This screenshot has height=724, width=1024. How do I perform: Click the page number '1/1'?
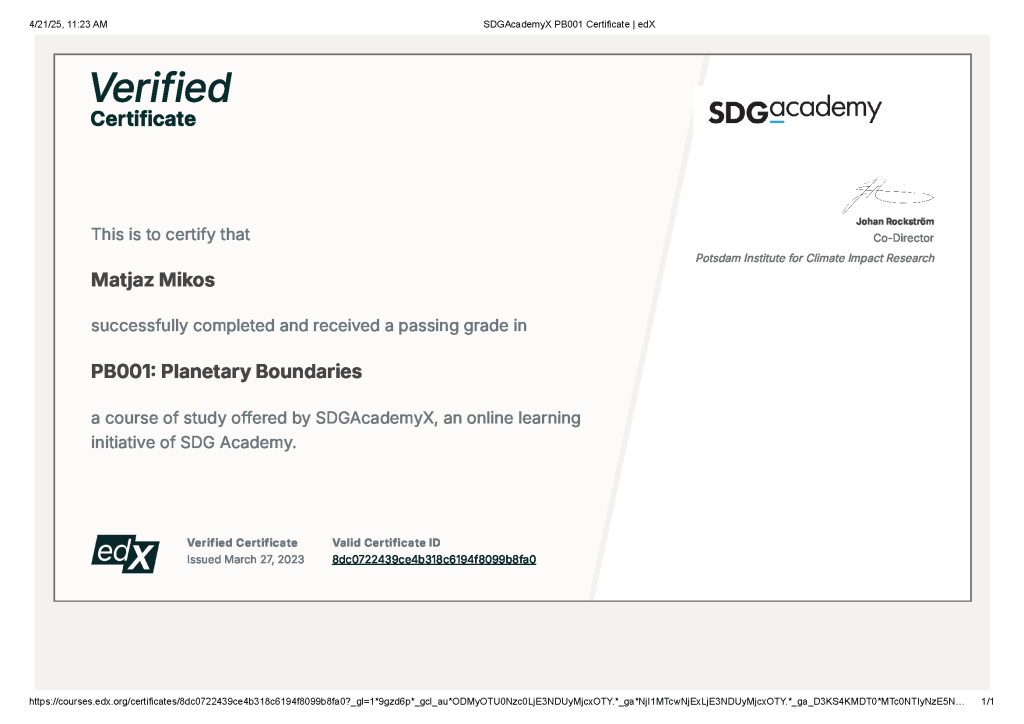(987, 702)
